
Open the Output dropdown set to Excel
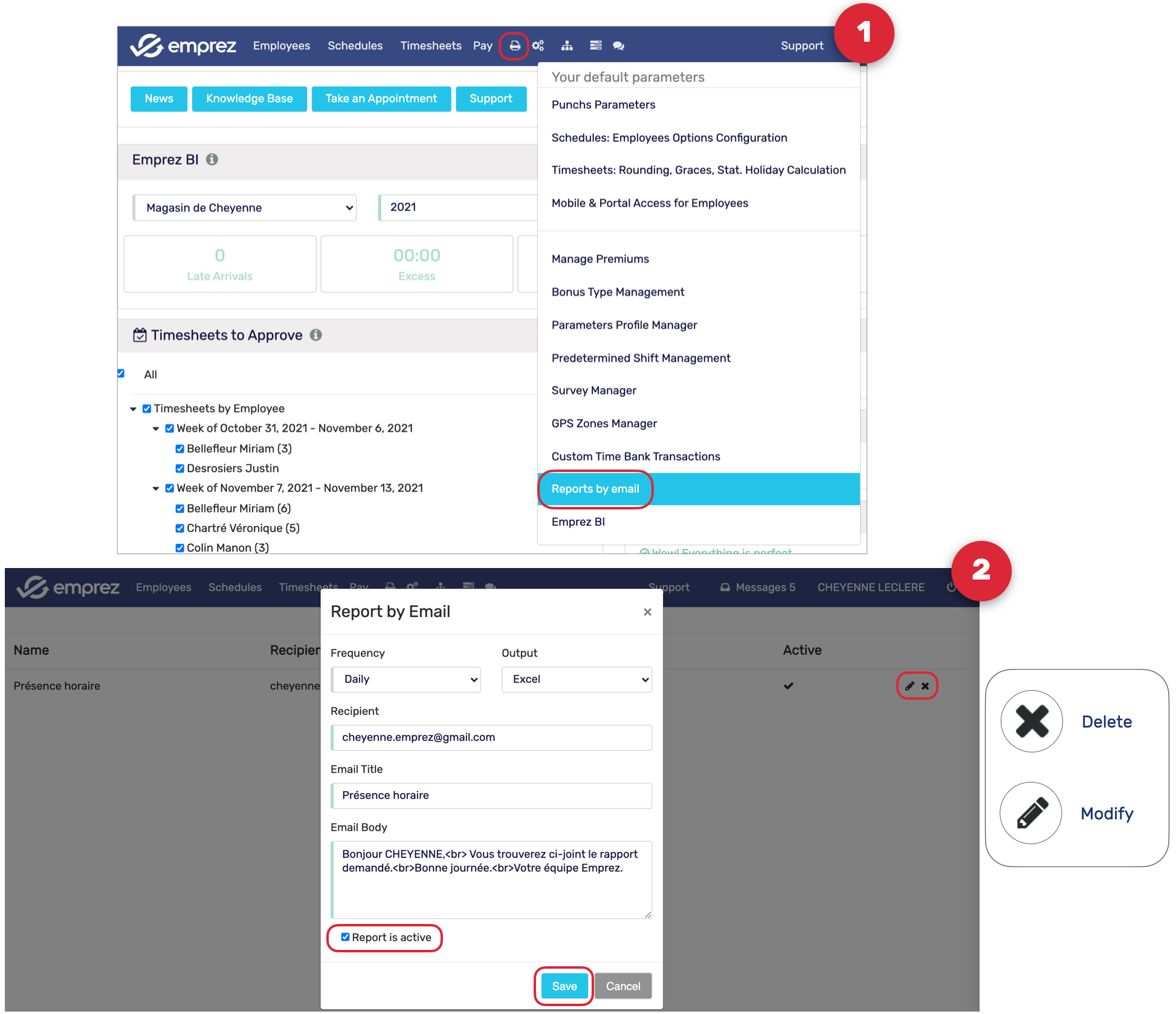[x=577, y=679]
